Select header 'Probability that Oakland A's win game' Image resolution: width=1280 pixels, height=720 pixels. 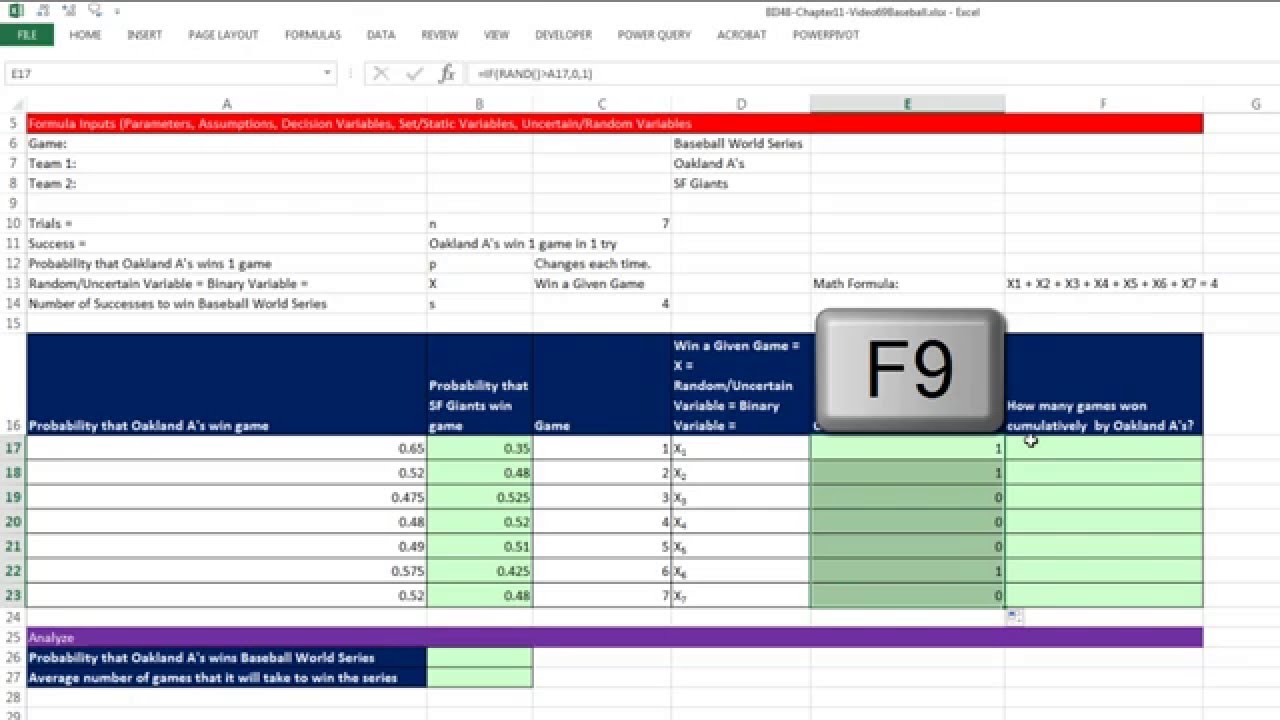227,385
